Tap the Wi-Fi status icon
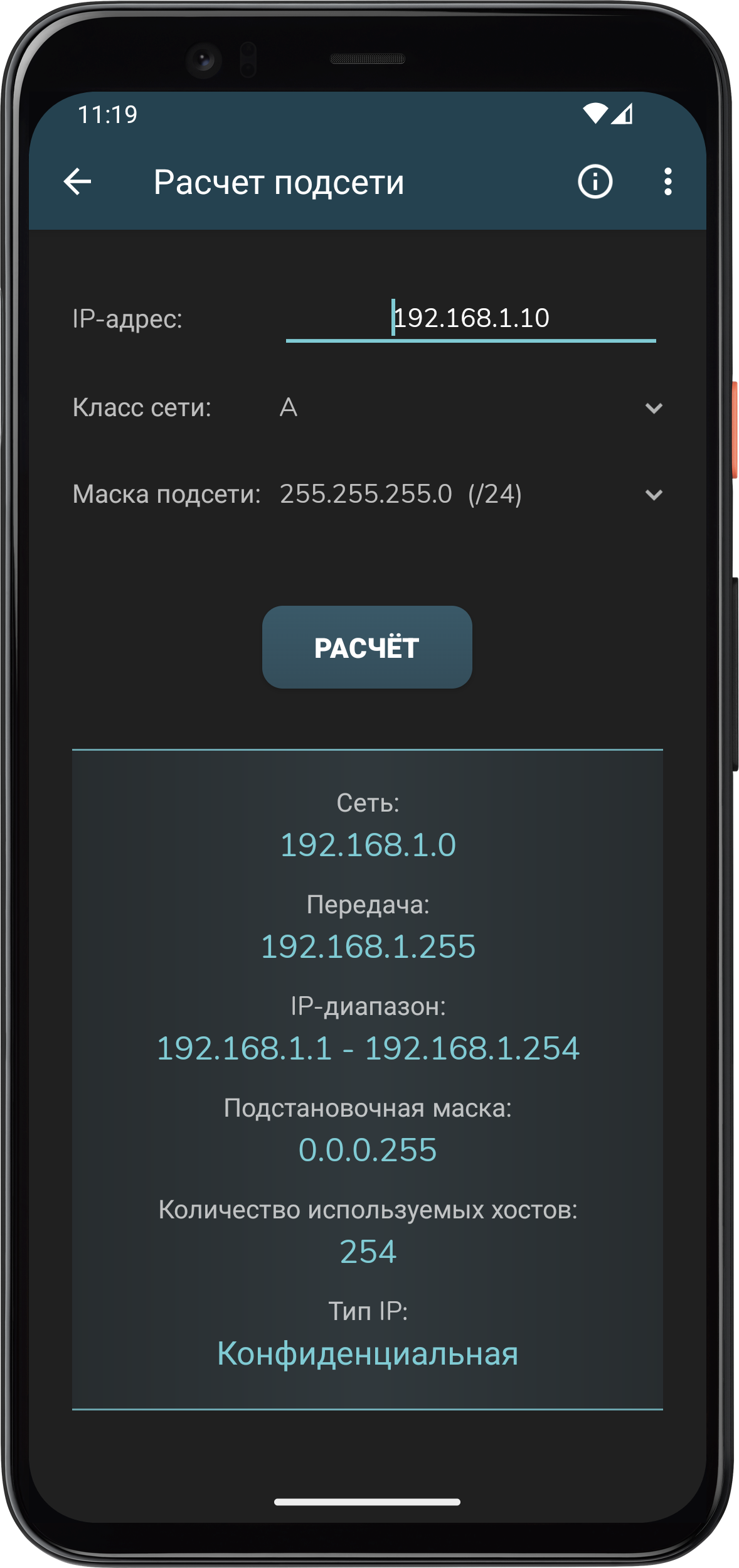The width and height of the screenshot is (739, 1568). click(x=595, y=114)
